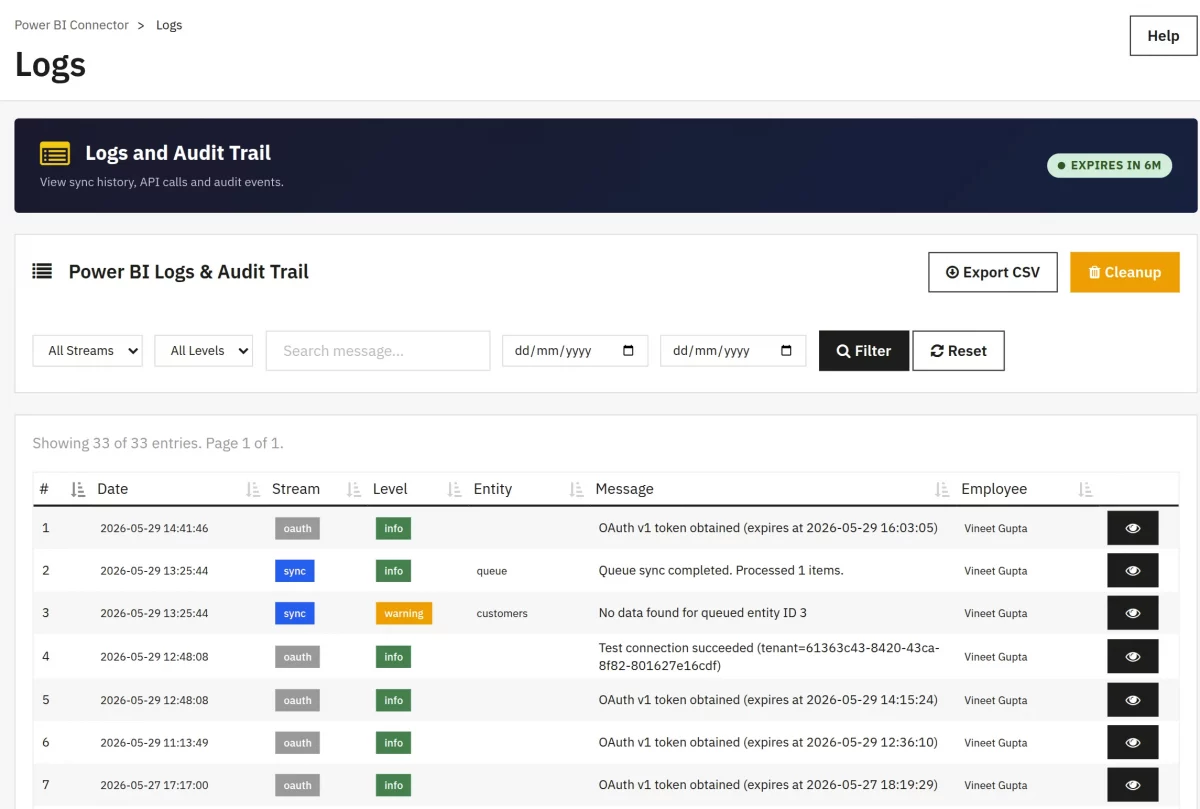The height and width of the screenshot is (809, 1200).
Task: Apply the Filter button
Action: (864, 351)
